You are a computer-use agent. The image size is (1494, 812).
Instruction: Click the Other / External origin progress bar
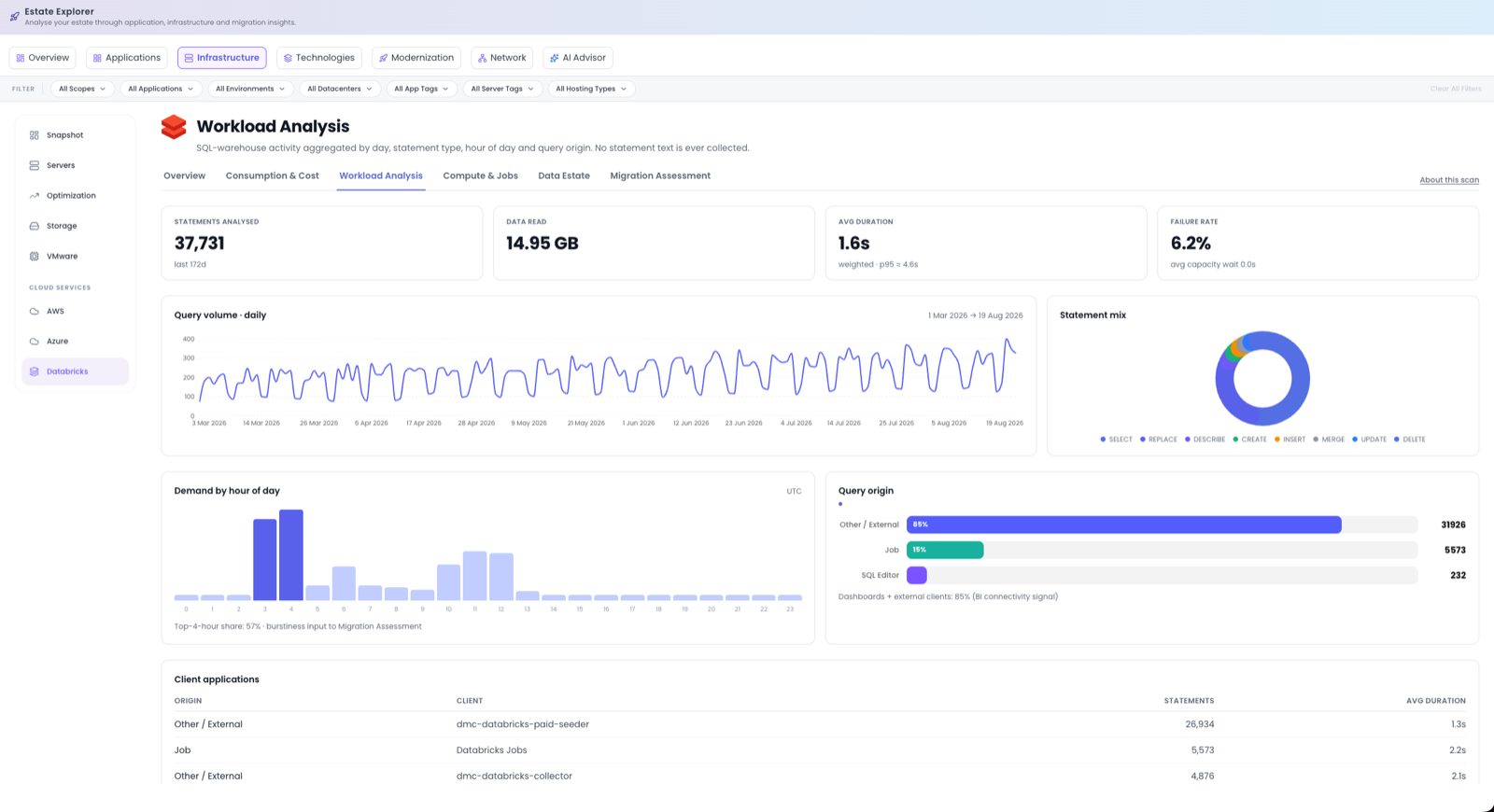(1163, 525)
